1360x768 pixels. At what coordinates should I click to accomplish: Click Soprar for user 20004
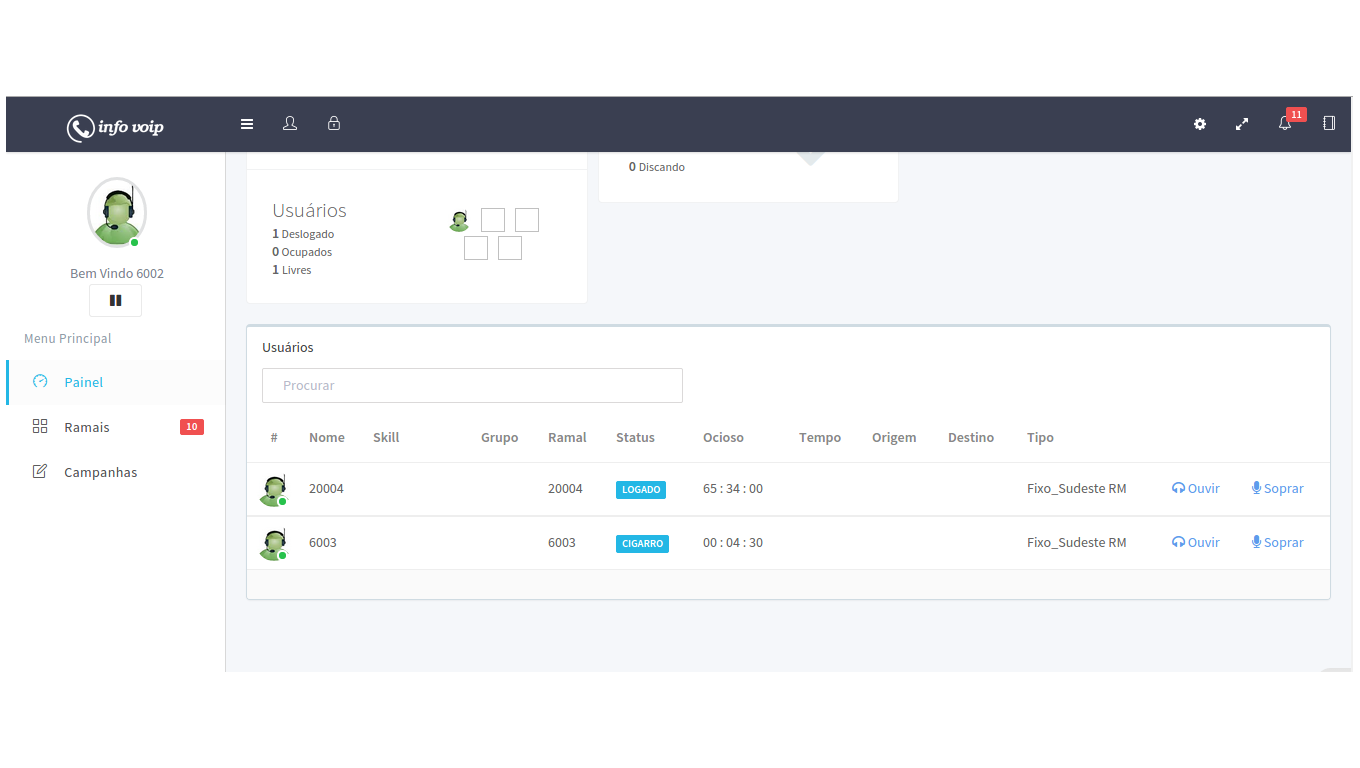click(1277, 489)
